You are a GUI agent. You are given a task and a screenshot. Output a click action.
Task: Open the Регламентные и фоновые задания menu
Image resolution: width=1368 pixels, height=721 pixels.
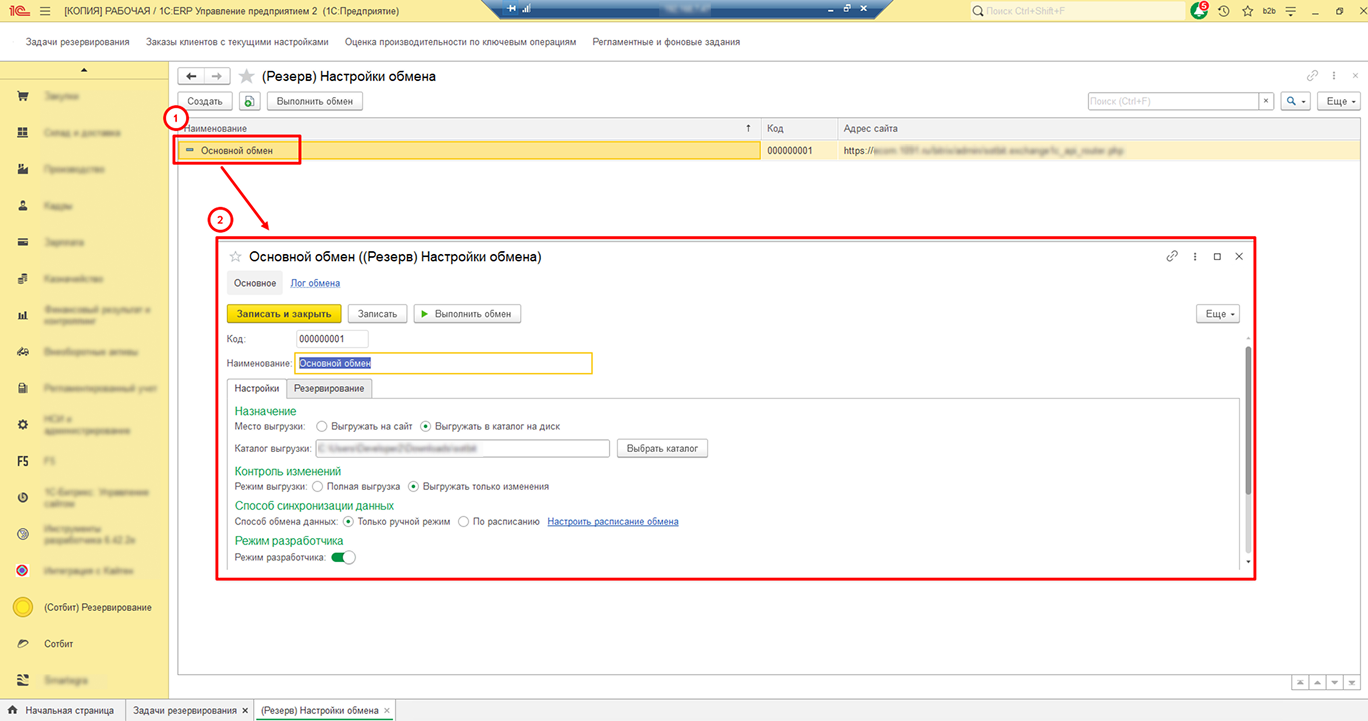point(666,42)
